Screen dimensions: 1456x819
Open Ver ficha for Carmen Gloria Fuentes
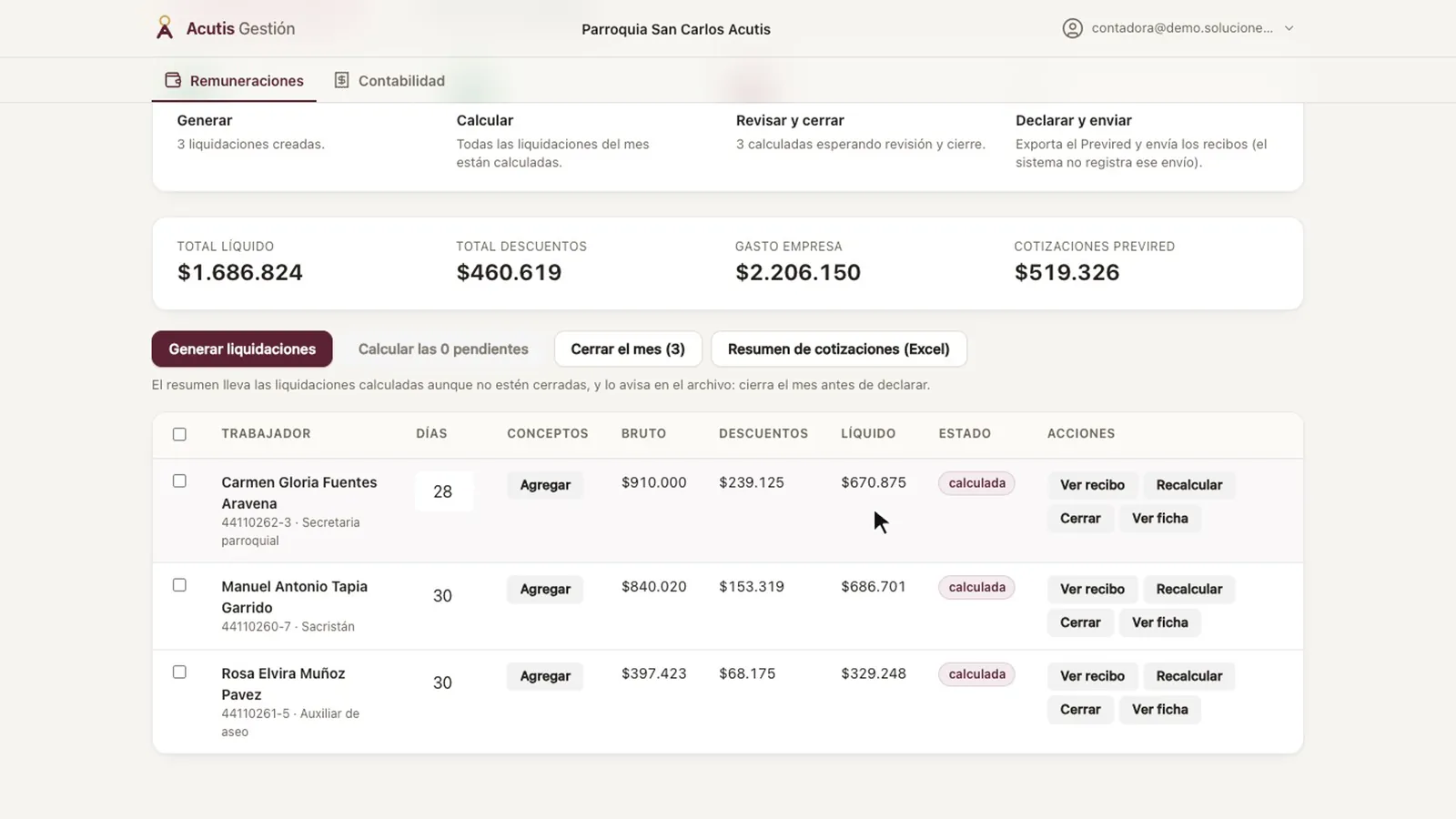tap(1160, 518)
